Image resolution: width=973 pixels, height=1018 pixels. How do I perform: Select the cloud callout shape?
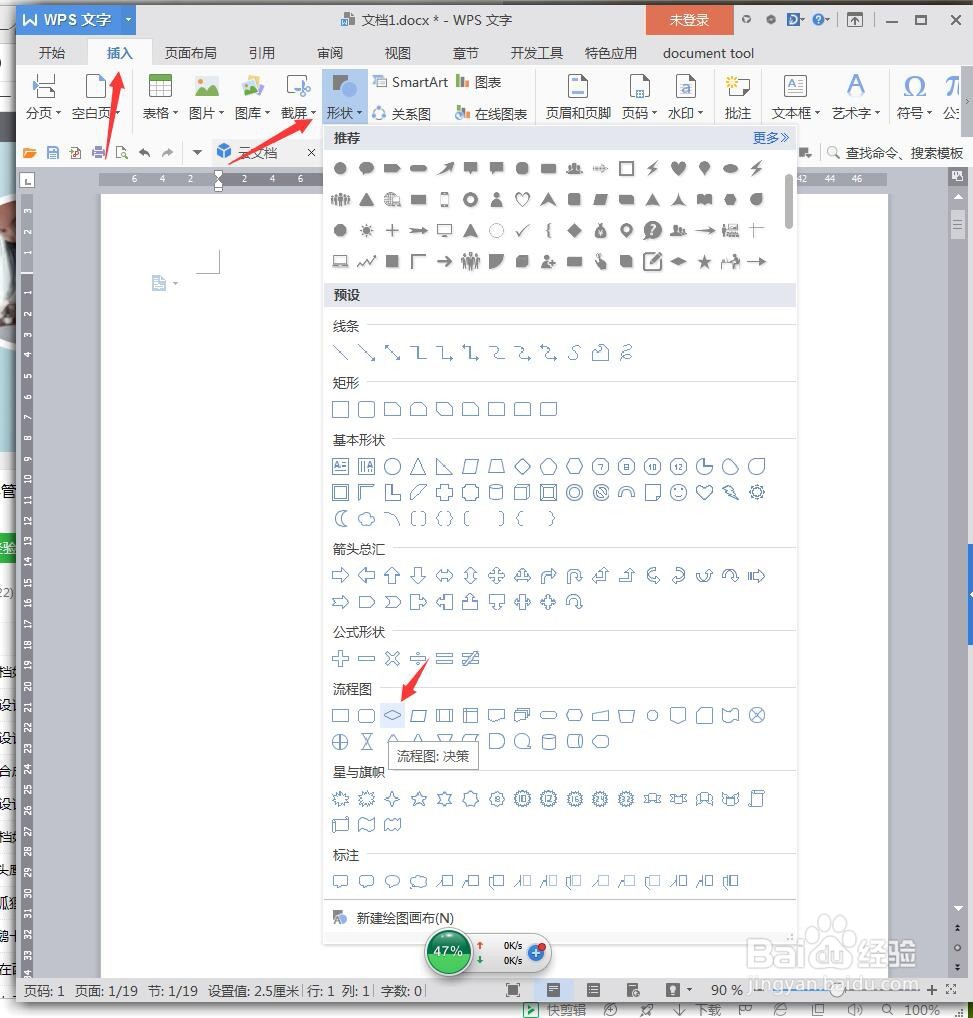419,881
